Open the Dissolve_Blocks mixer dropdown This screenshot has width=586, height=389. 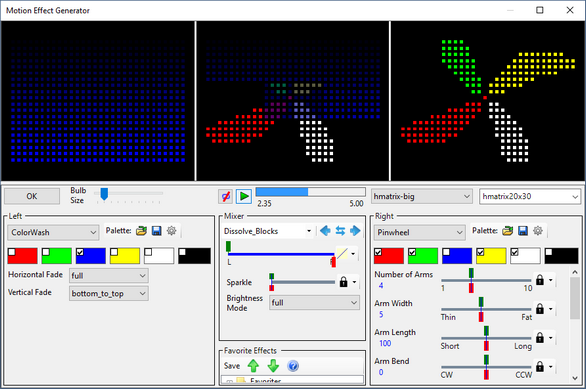268,231
